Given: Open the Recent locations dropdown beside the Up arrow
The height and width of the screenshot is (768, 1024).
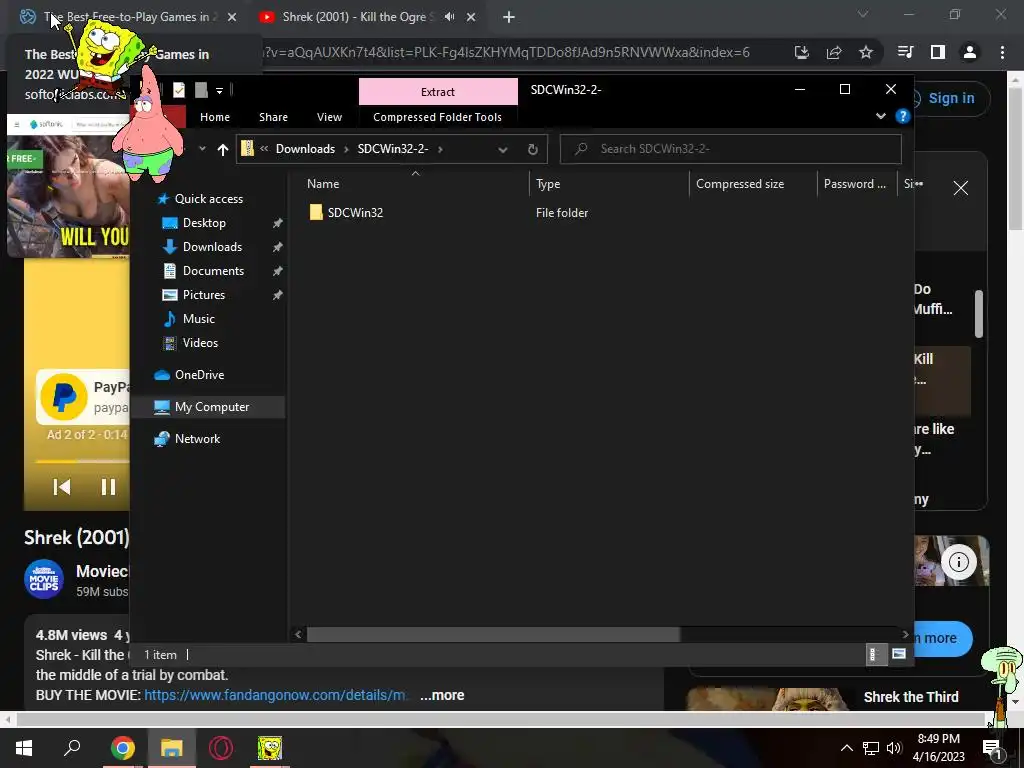Looking at the screenshot, I should click(202, 149).
